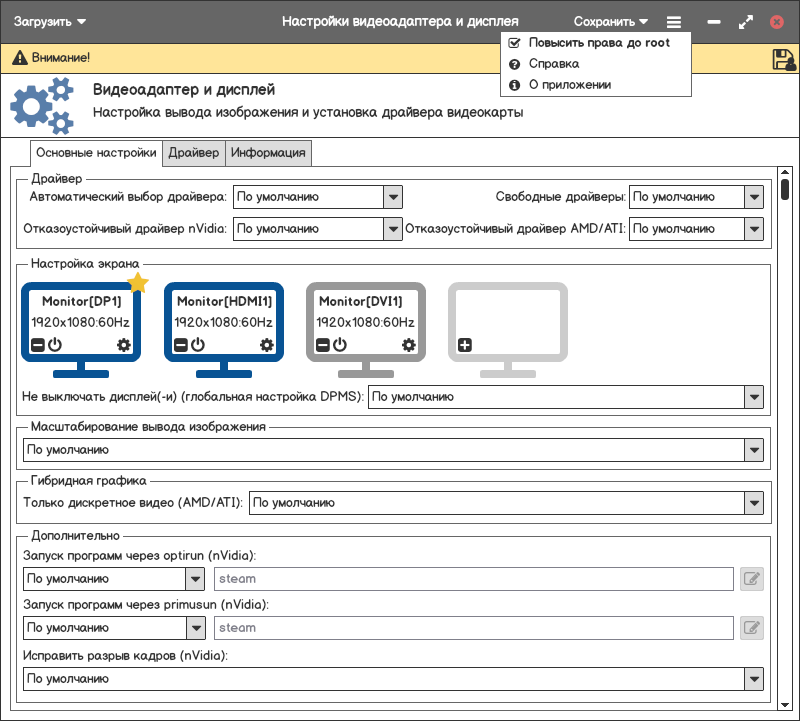Add a new monitor with plus icon

(x=465, y=345)
